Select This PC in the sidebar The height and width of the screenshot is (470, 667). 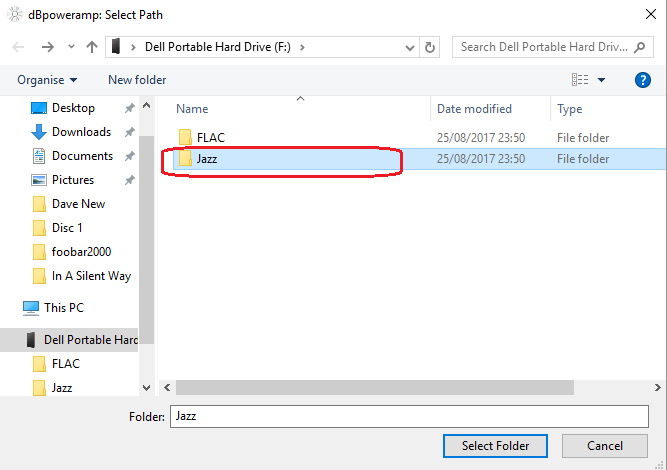pos(64,308)
